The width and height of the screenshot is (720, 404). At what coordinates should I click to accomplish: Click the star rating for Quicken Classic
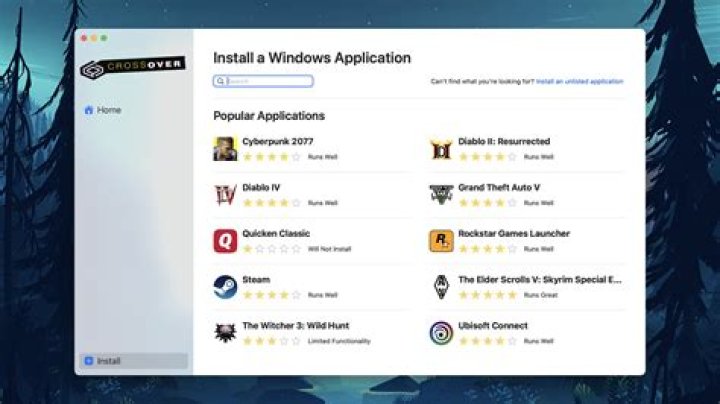coord(271,249)
